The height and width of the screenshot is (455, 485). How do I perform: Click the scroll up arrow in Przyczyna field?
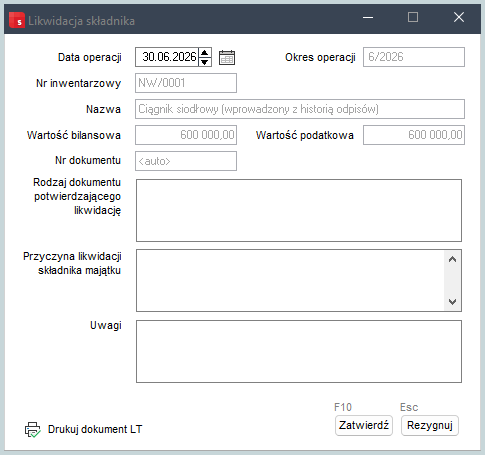coord(452,259)
